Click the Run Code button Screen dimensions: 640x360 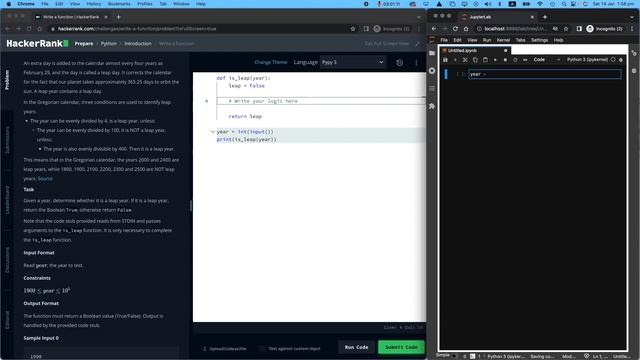pyautogui.click(x=356, y=347)
